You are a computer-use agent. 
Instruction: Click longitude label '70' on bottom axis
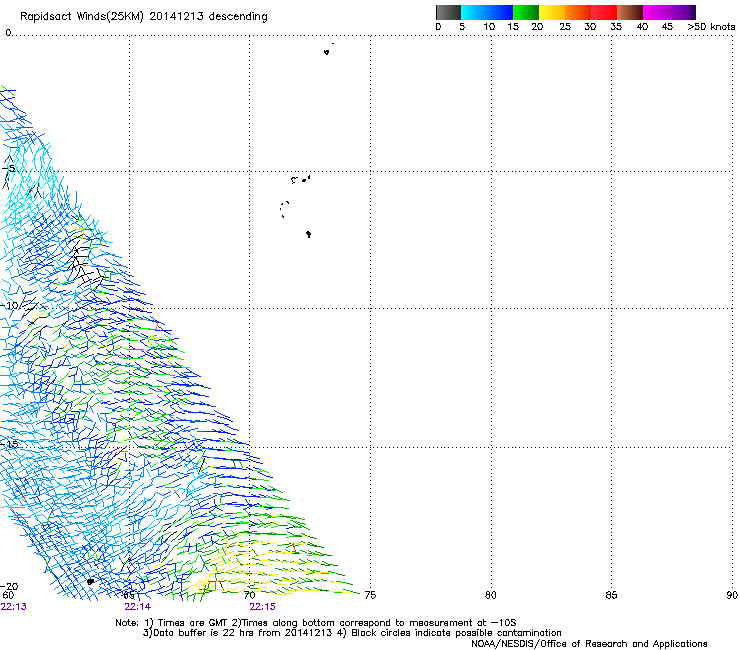pos(250,595)
